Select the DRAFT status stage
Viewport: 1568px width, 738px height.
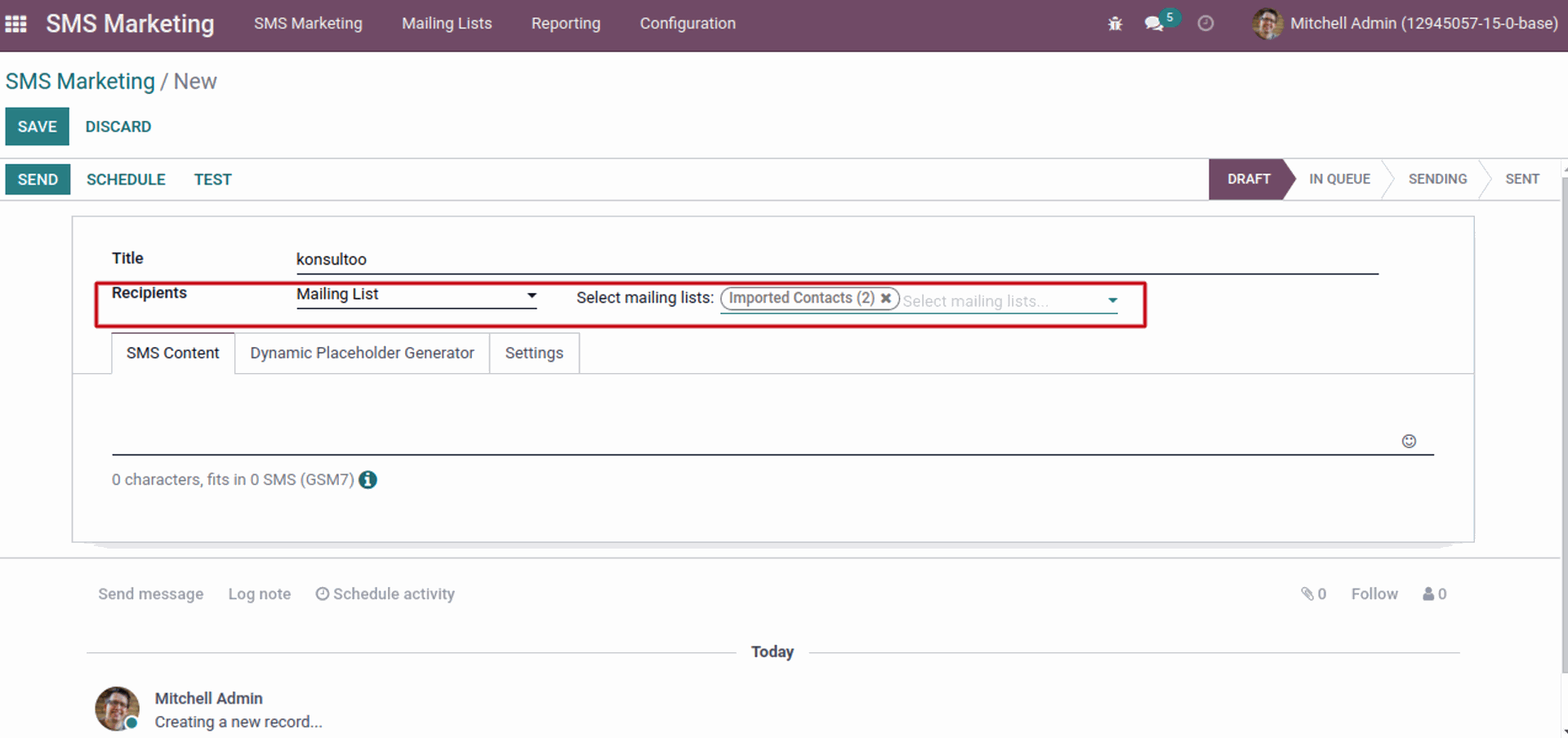(1249, 180)
